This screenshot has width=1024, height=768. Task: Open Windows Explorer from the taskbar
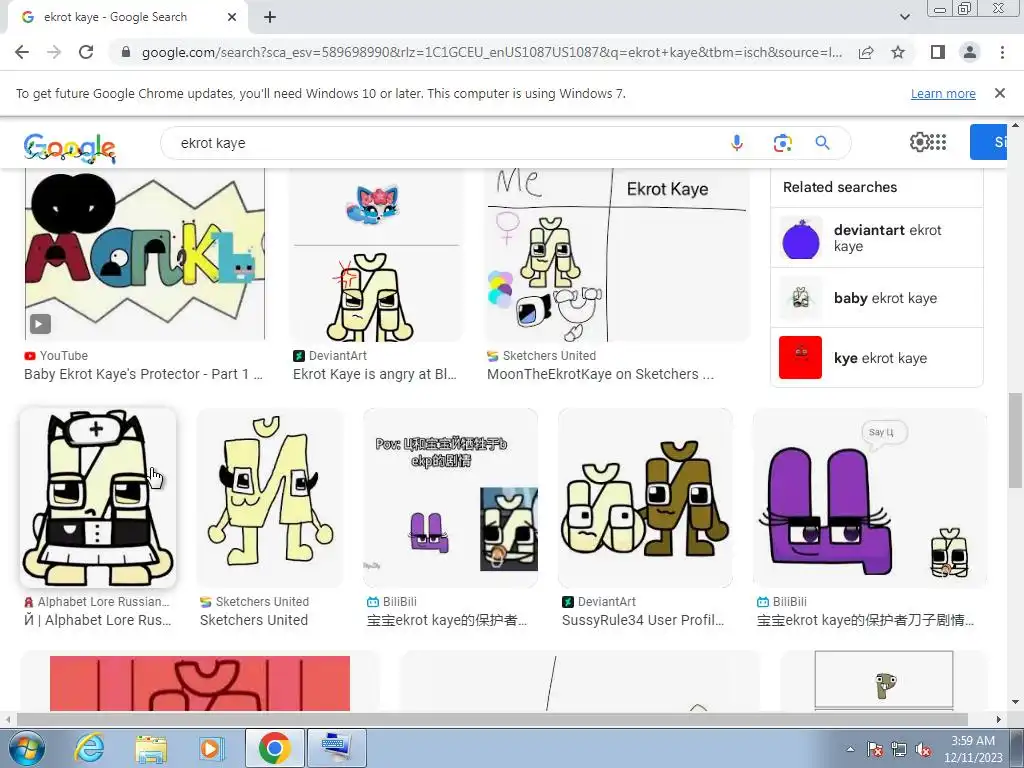click(151, 748)
